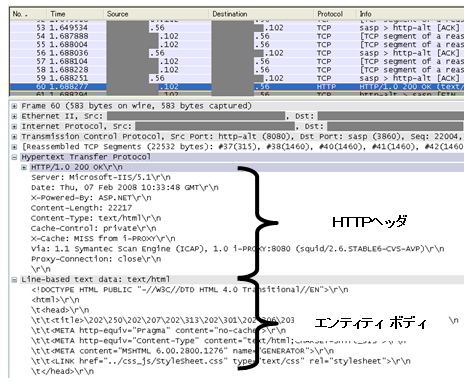Screen dimensions: 471x384
Task: Sort packets by No. column header
Action: [28, 14]
